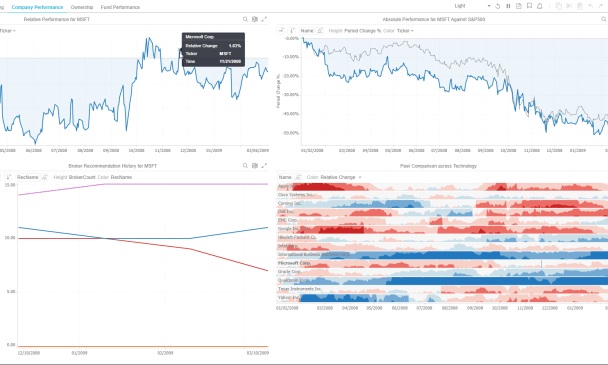Click the RecName breakdown button
The height and width of the screenshot is (365, 608).
point(28,177)
